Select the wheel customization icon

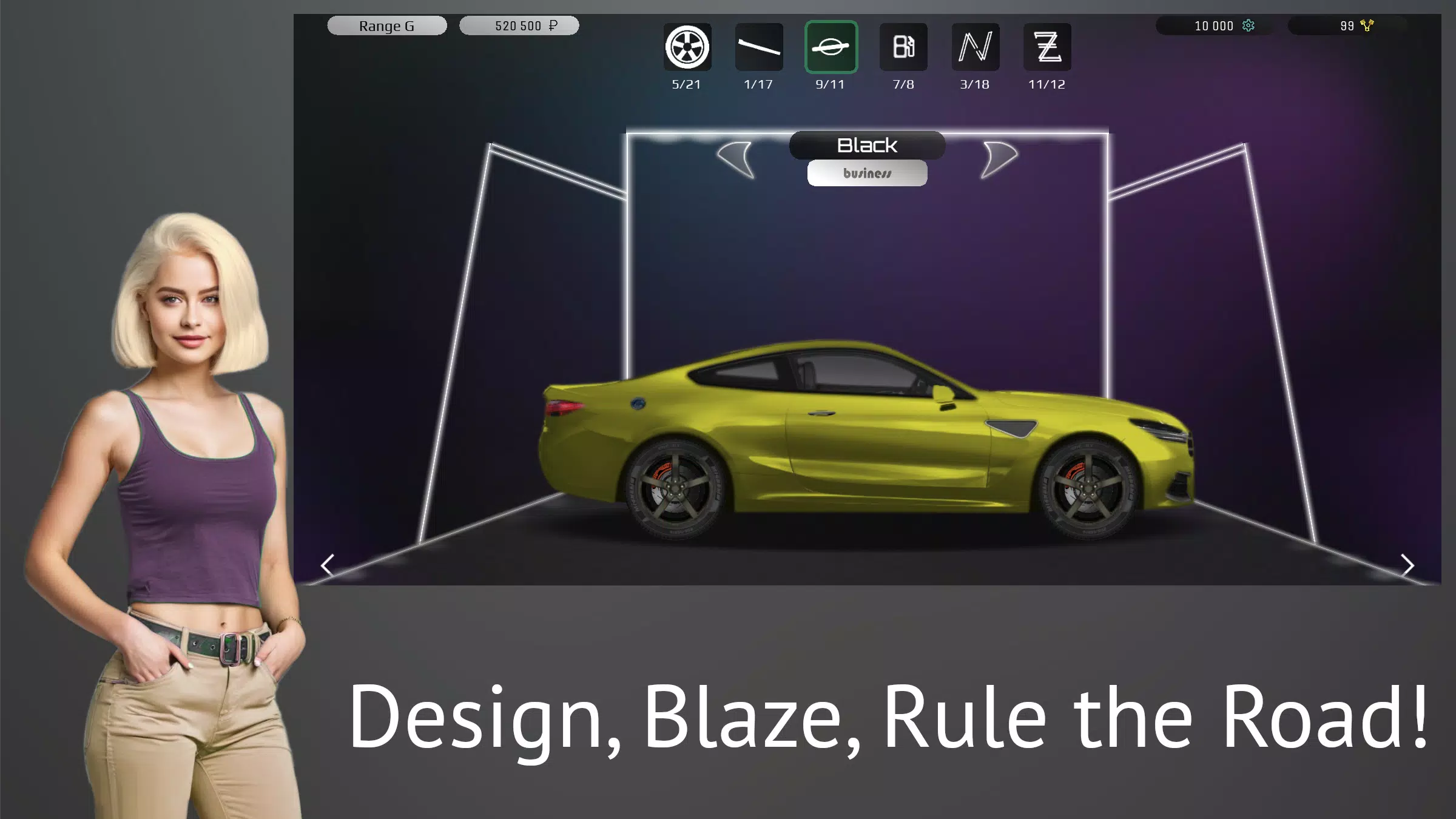[686, 46]
